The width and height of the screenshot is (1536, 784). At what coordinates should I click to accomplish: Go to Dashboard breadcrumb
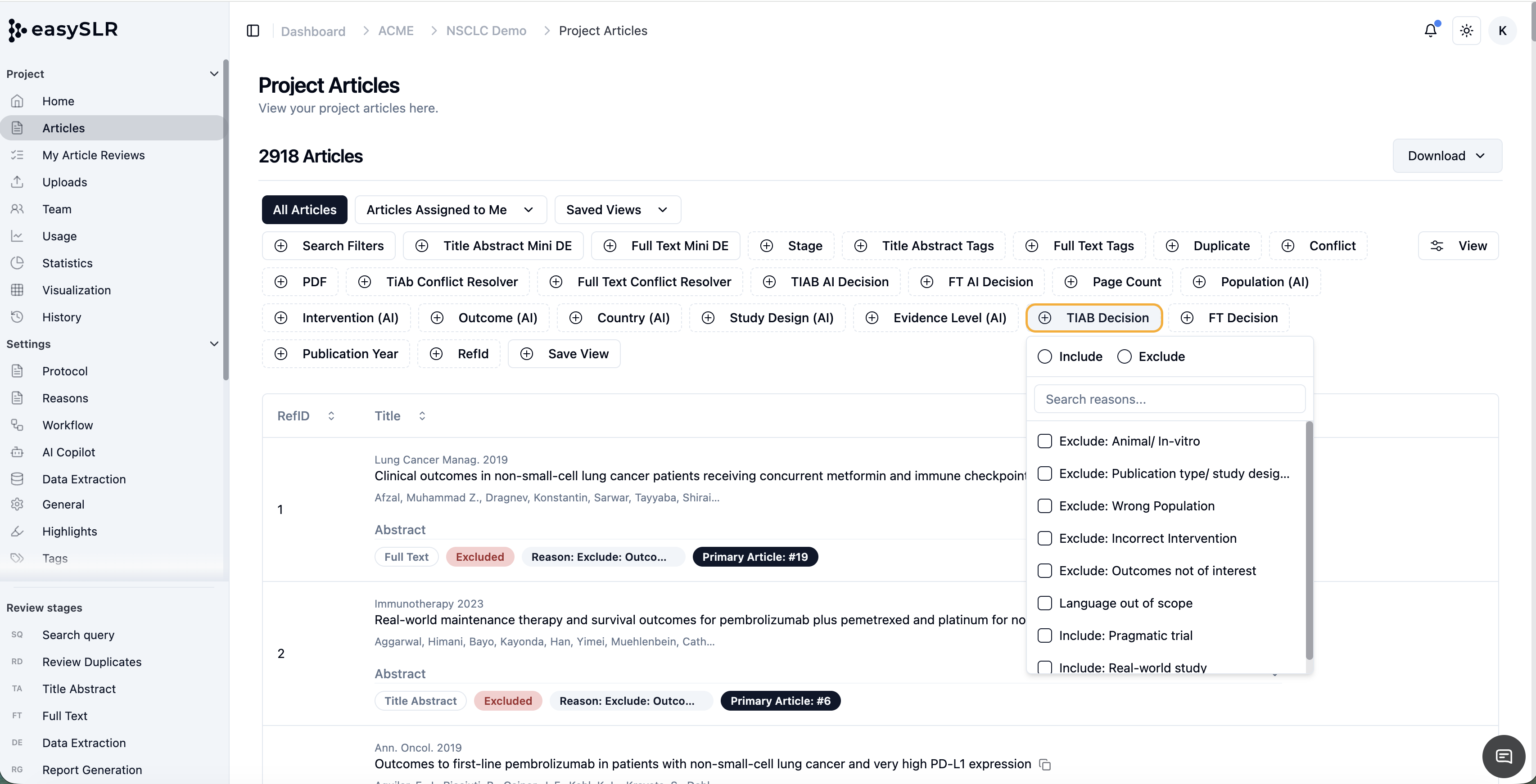pyautogui.click(x=312, y=31)
